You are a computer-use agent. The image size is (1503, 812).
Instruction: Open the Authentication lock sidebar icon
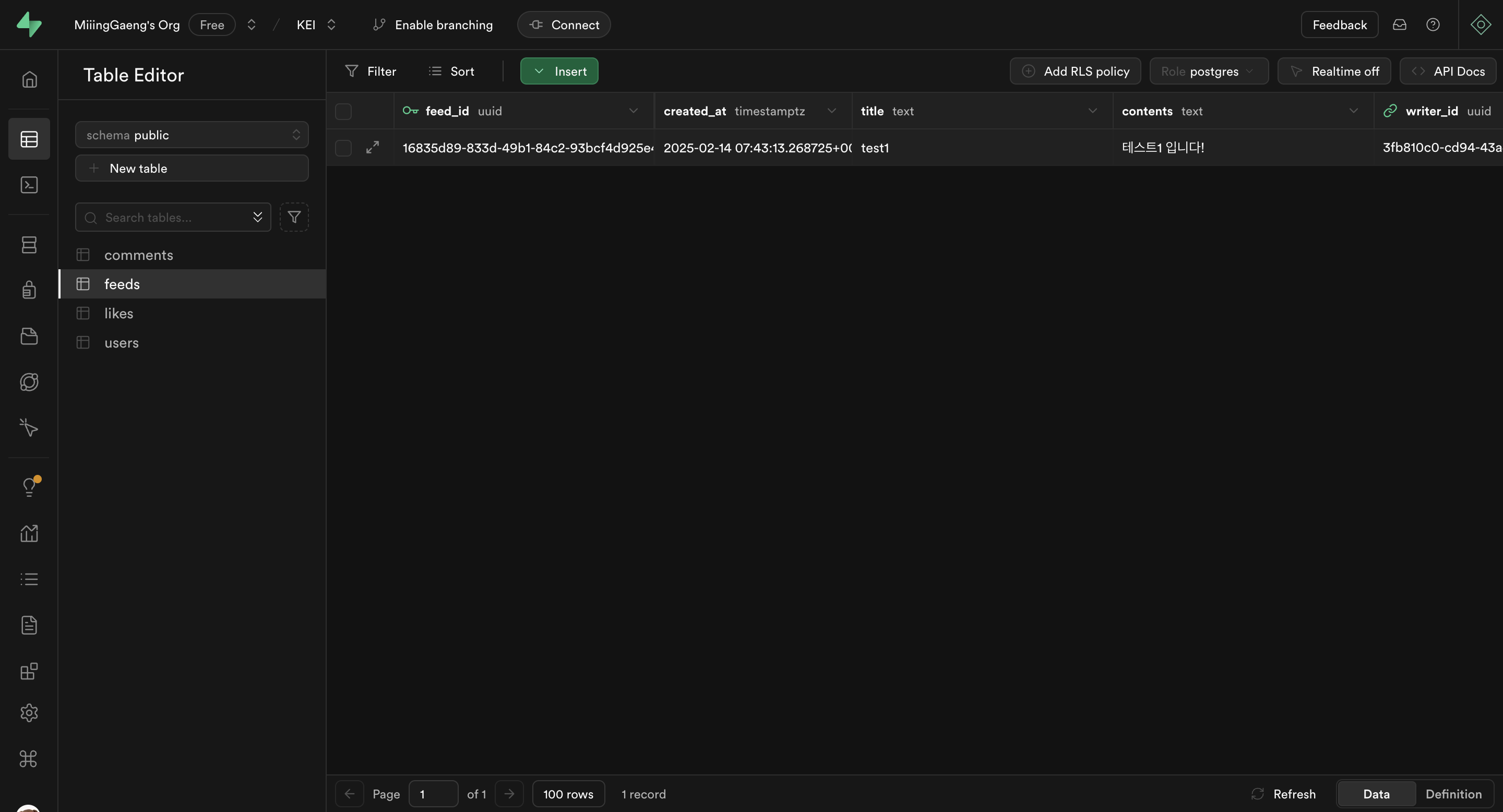29,290
